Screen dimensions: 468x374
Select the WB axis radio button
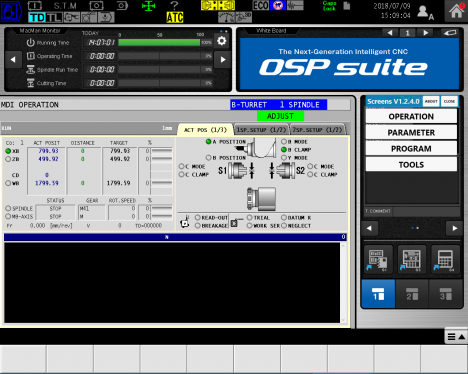click(x=8, y=183)
